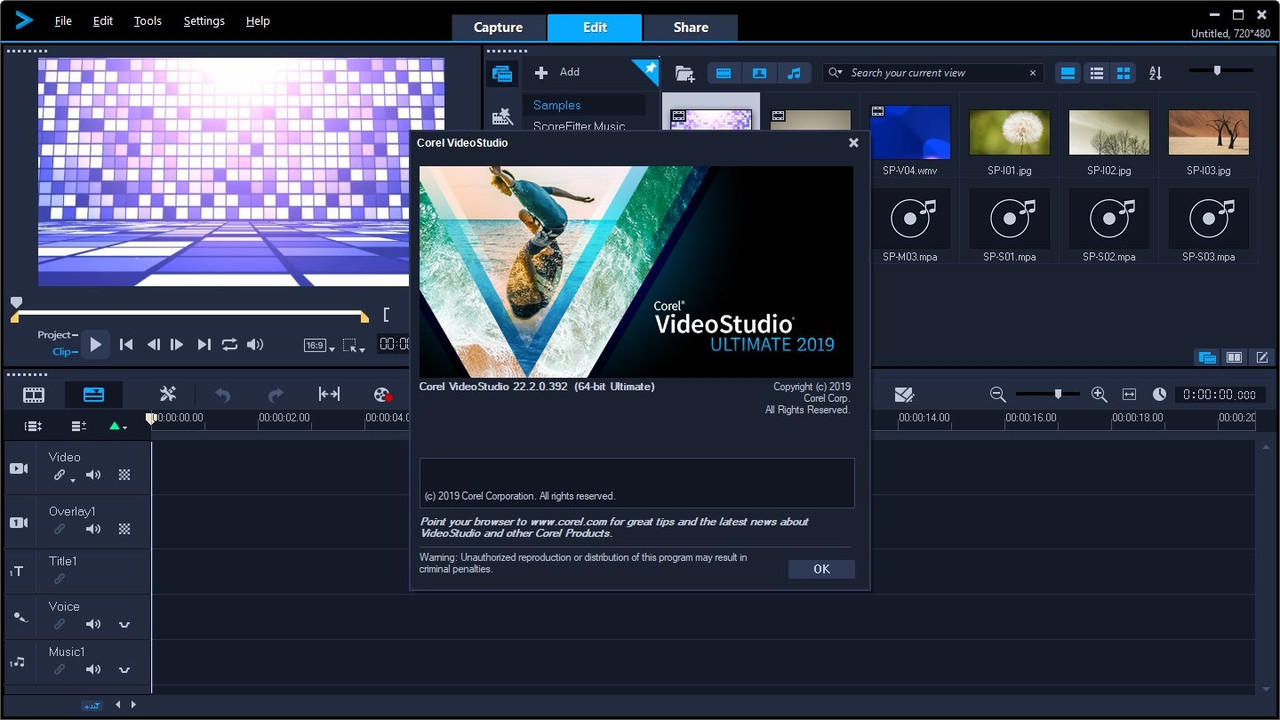
Task: Sort library clips with A-Z sort icon
Action: point(1156,73)
